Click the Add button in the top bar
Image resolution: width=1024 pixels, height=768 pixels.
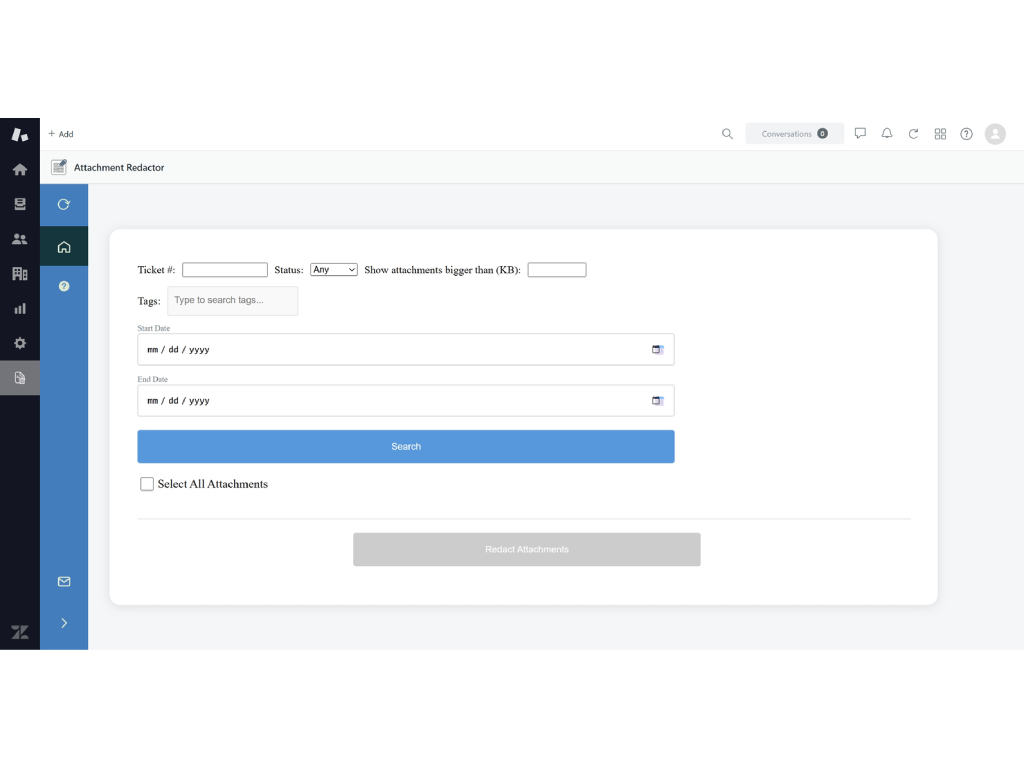[x=61, y=134]
